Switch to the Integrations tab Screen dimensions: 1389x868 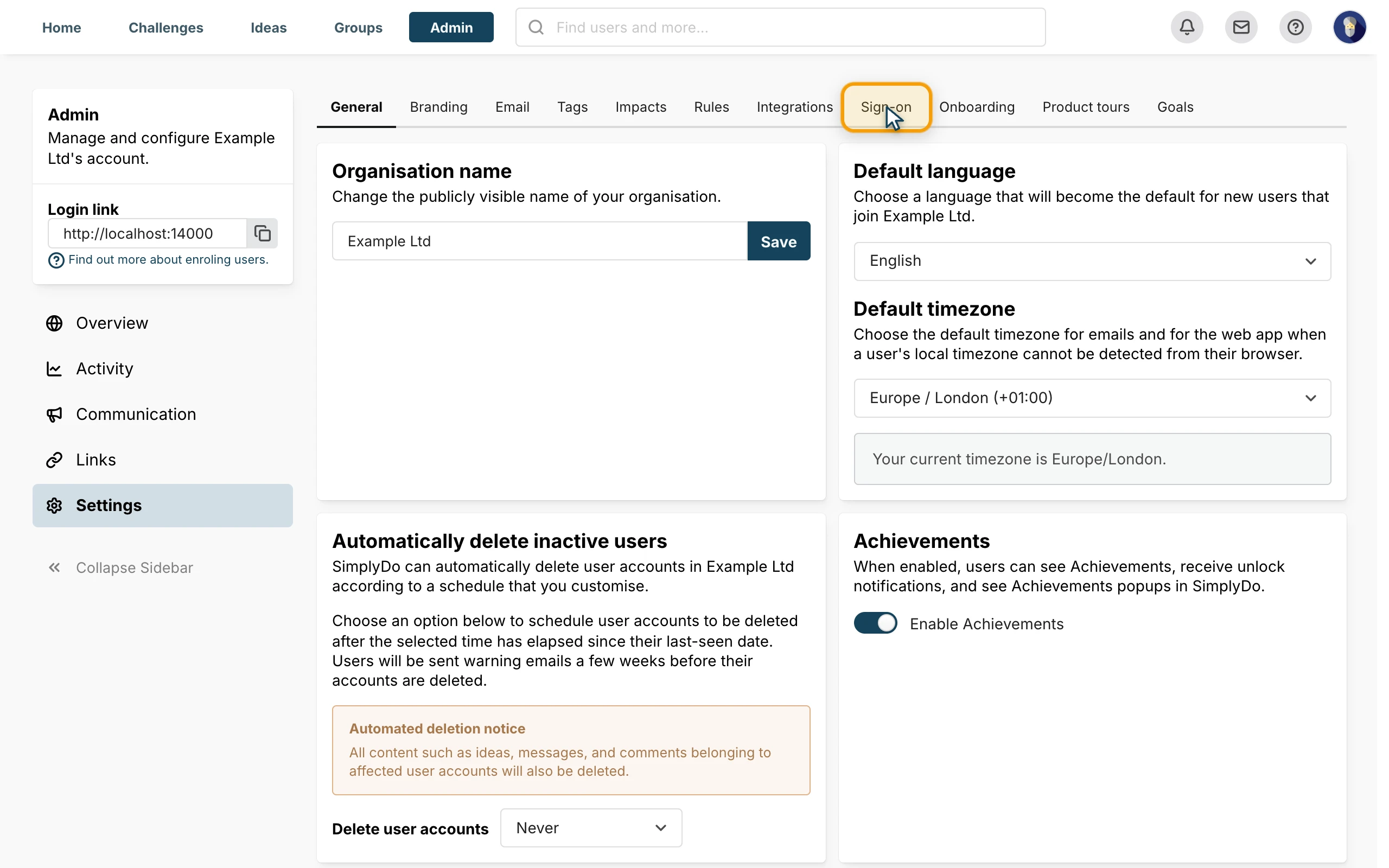pos(794,107)
